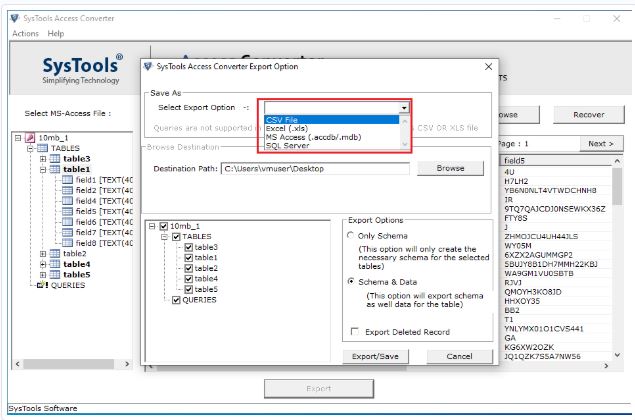Screen dimensions: 635x420
Task: Click the table2 icon in left tree
Action: (55, 253)
